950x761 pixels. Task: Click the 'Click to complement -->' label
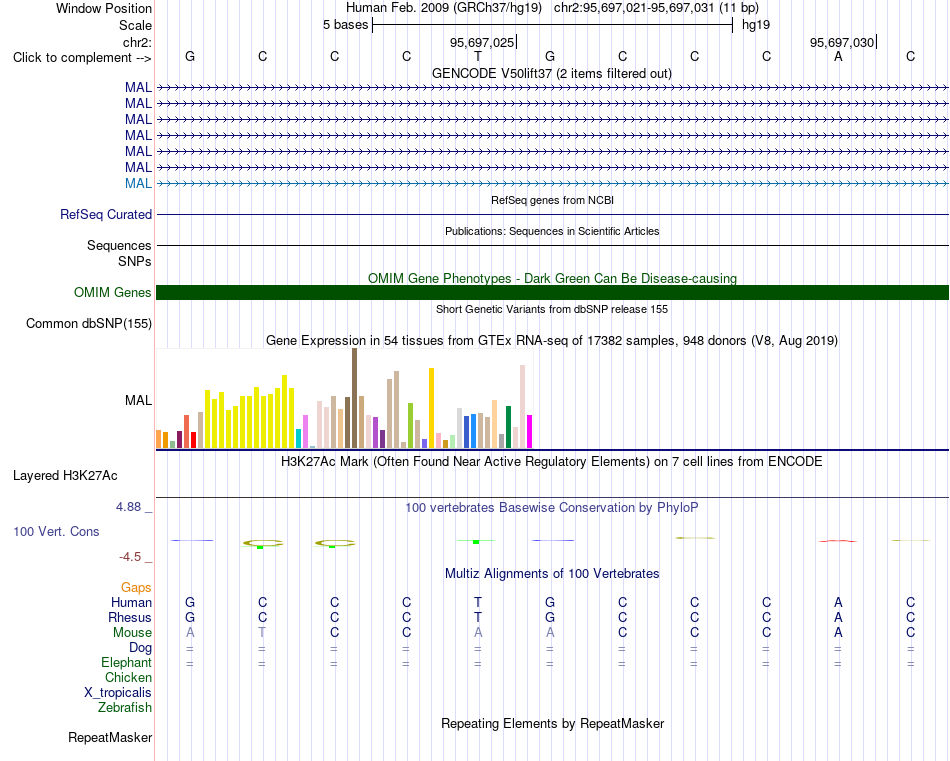tap(82, 58)
